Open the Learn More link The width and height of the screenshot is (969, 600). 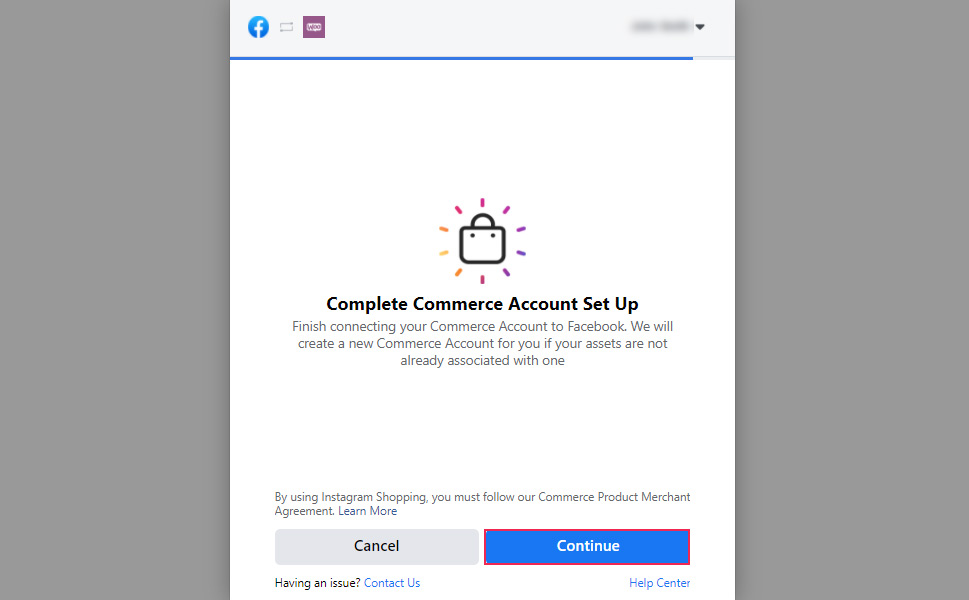tap(368, 511)
